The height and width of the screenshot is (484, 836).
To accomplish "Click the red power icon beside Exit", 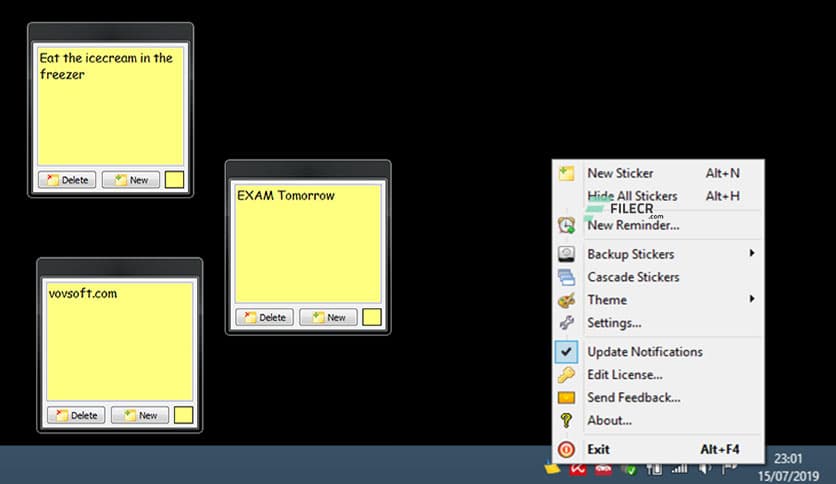I will click(x=566, y=449).
